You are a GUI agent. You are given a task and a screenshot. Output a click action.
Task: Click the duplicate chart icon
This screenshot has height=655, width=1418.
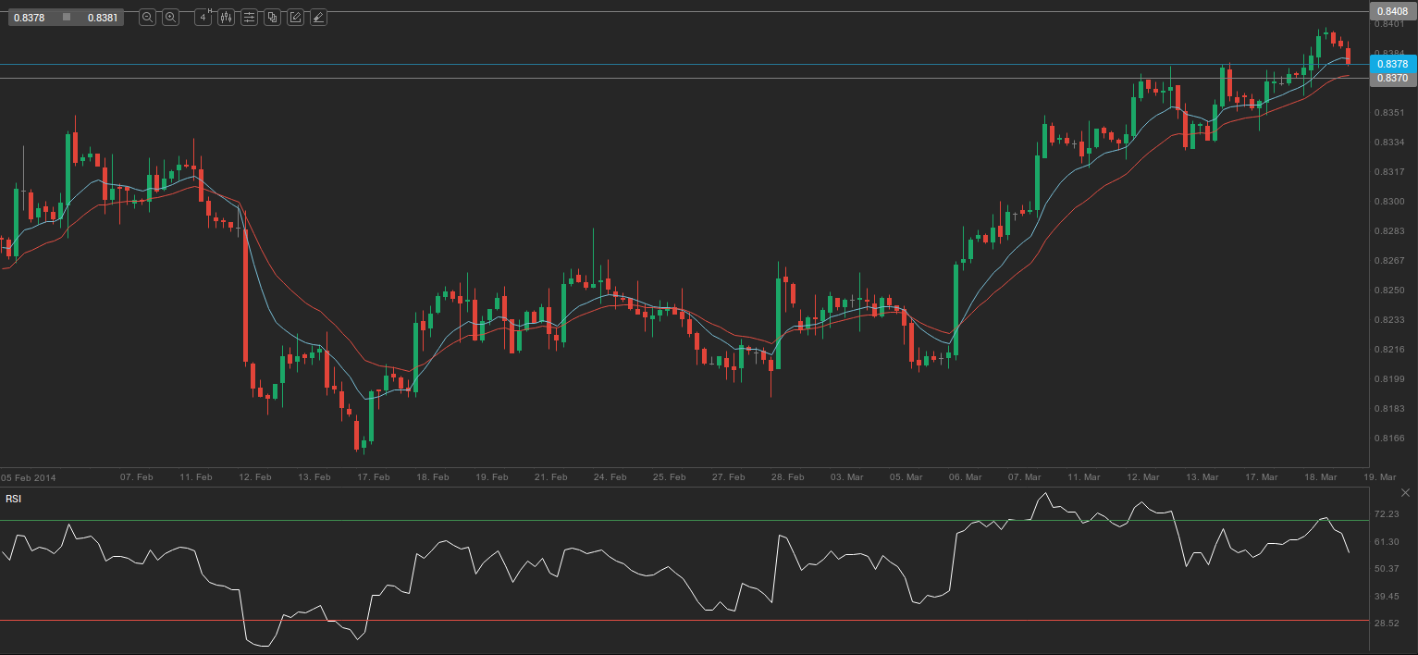[x=272, y=17]
